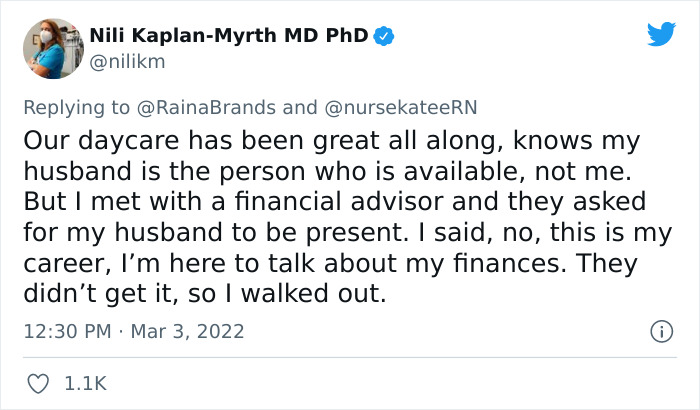Click the blue verified badge
The width and height of the screenshot is (700, 410).
[384, 37]
